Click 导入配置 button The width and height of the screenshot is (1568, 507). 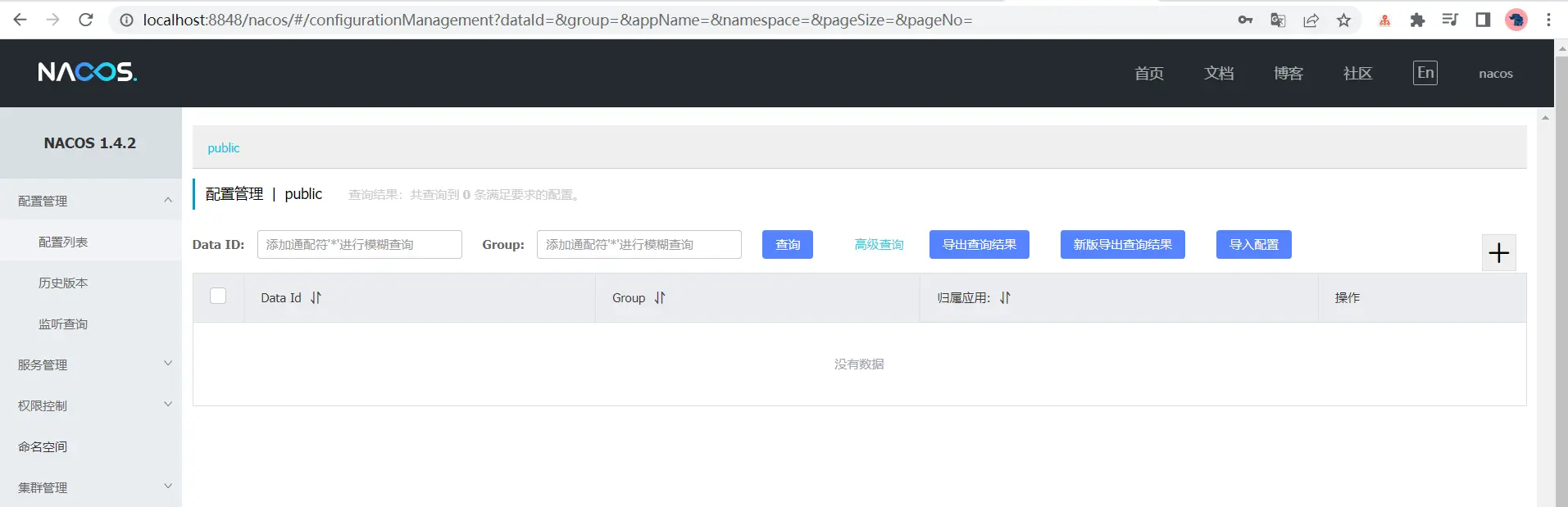[x=1253, y=244]
